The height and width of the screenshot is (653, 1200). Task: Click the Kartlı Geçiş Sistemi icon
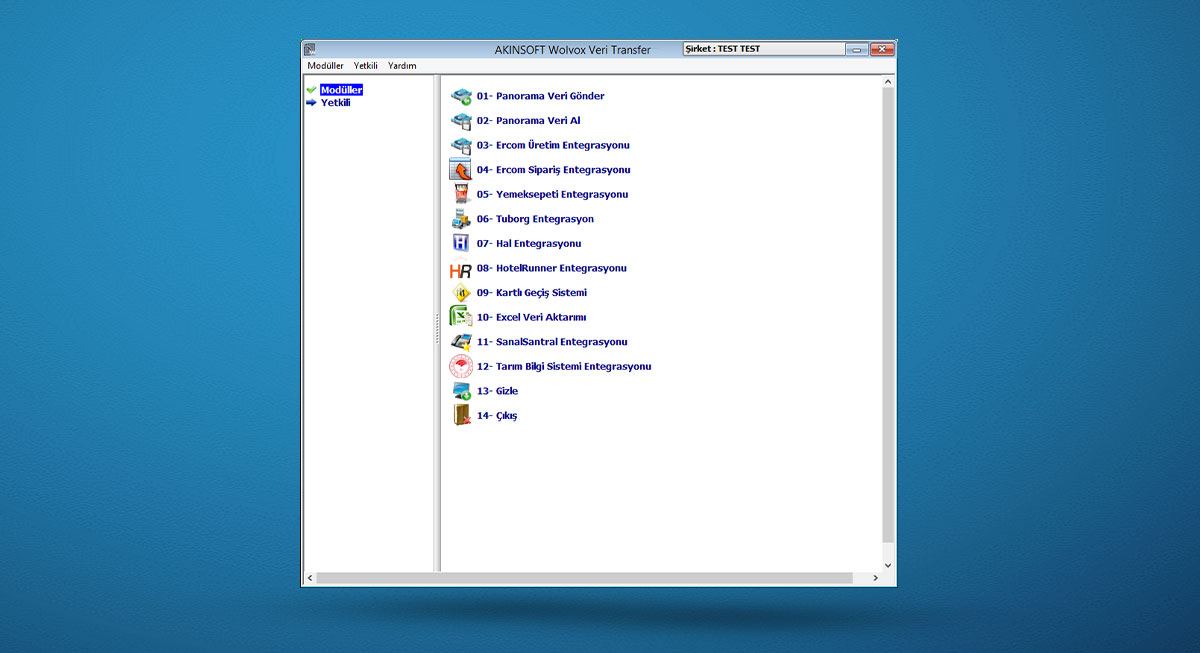pyautogui.click(x=460, y=293)
